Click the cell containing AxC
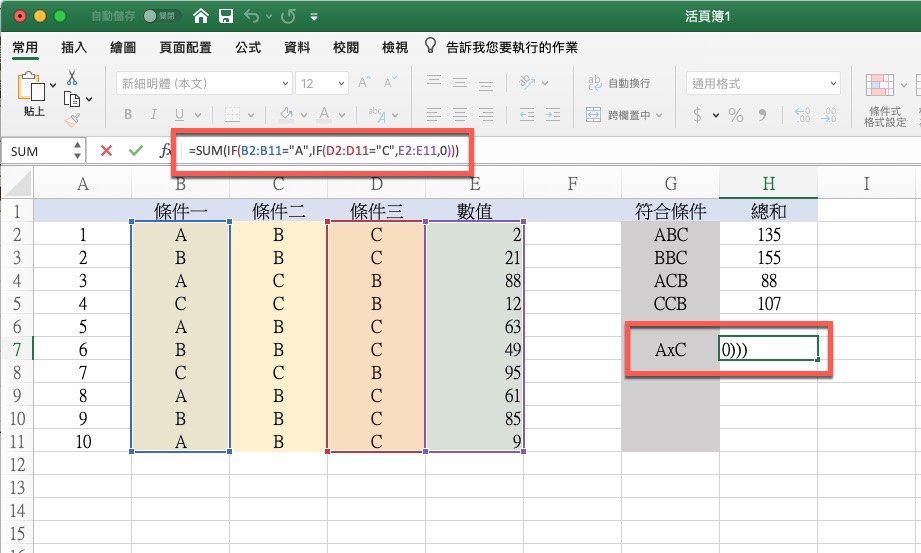 (x=670, y=350)
